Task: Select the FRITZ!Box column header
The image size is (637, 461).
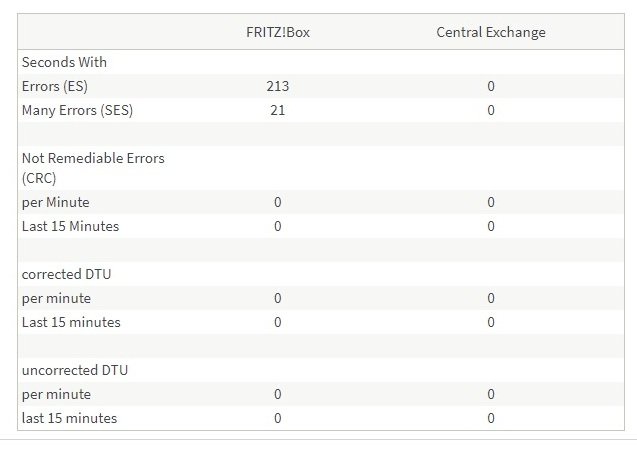Action: click(278, 32)
